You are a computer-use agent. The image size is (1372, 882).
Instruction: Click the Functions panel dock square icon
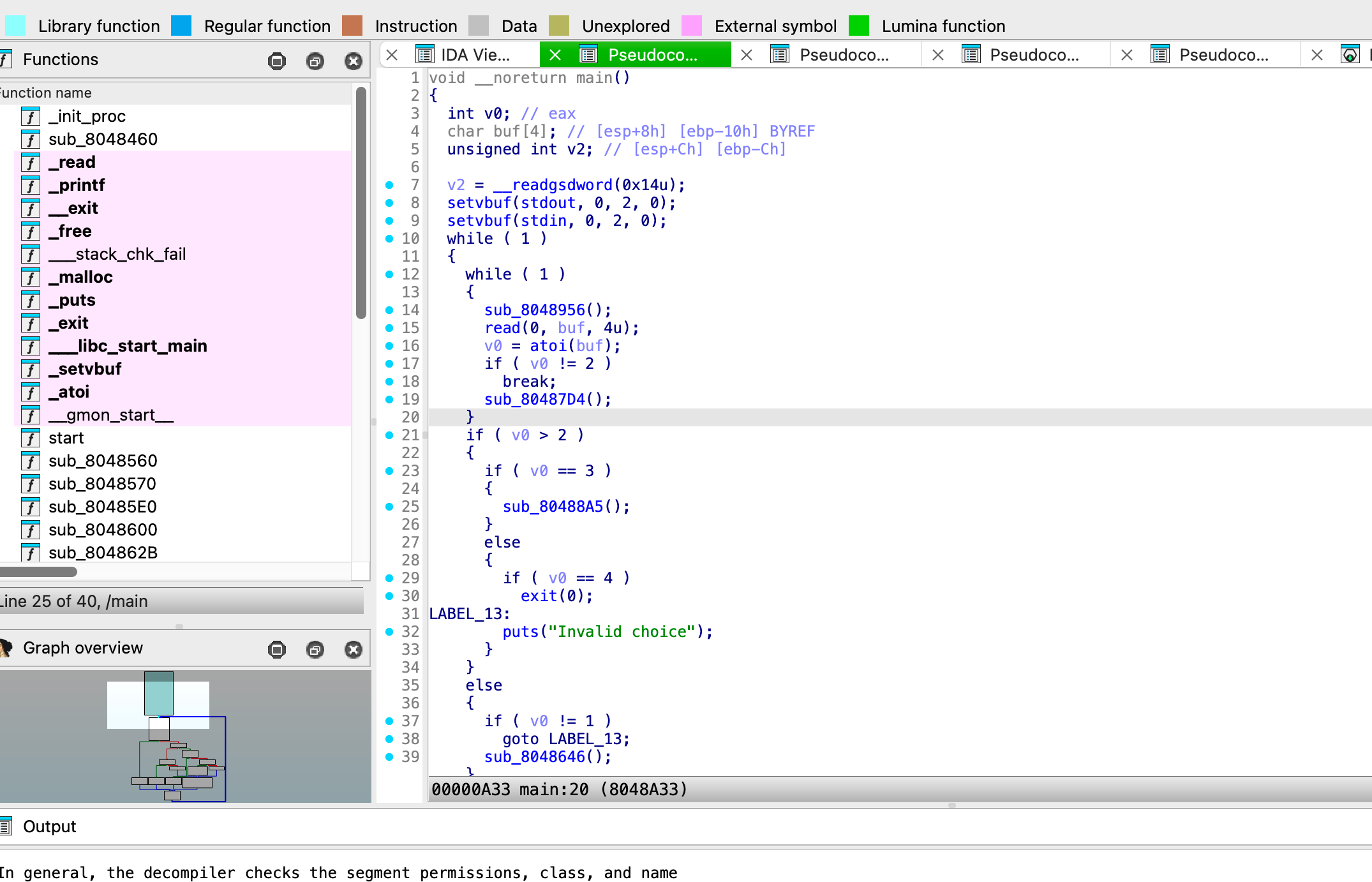tap(277, 61)
